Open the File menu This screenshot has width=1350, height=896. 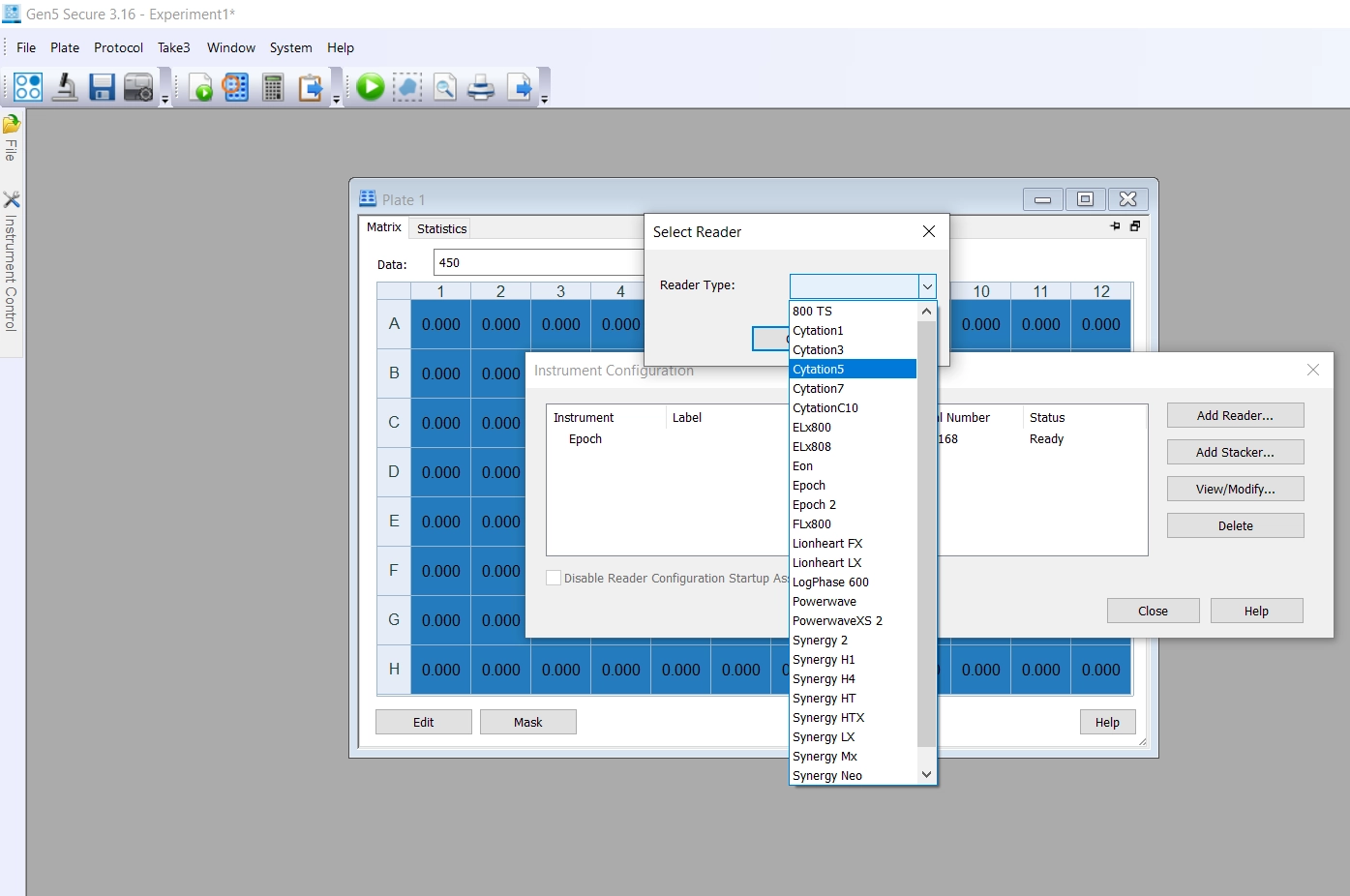tap(26, 47)
